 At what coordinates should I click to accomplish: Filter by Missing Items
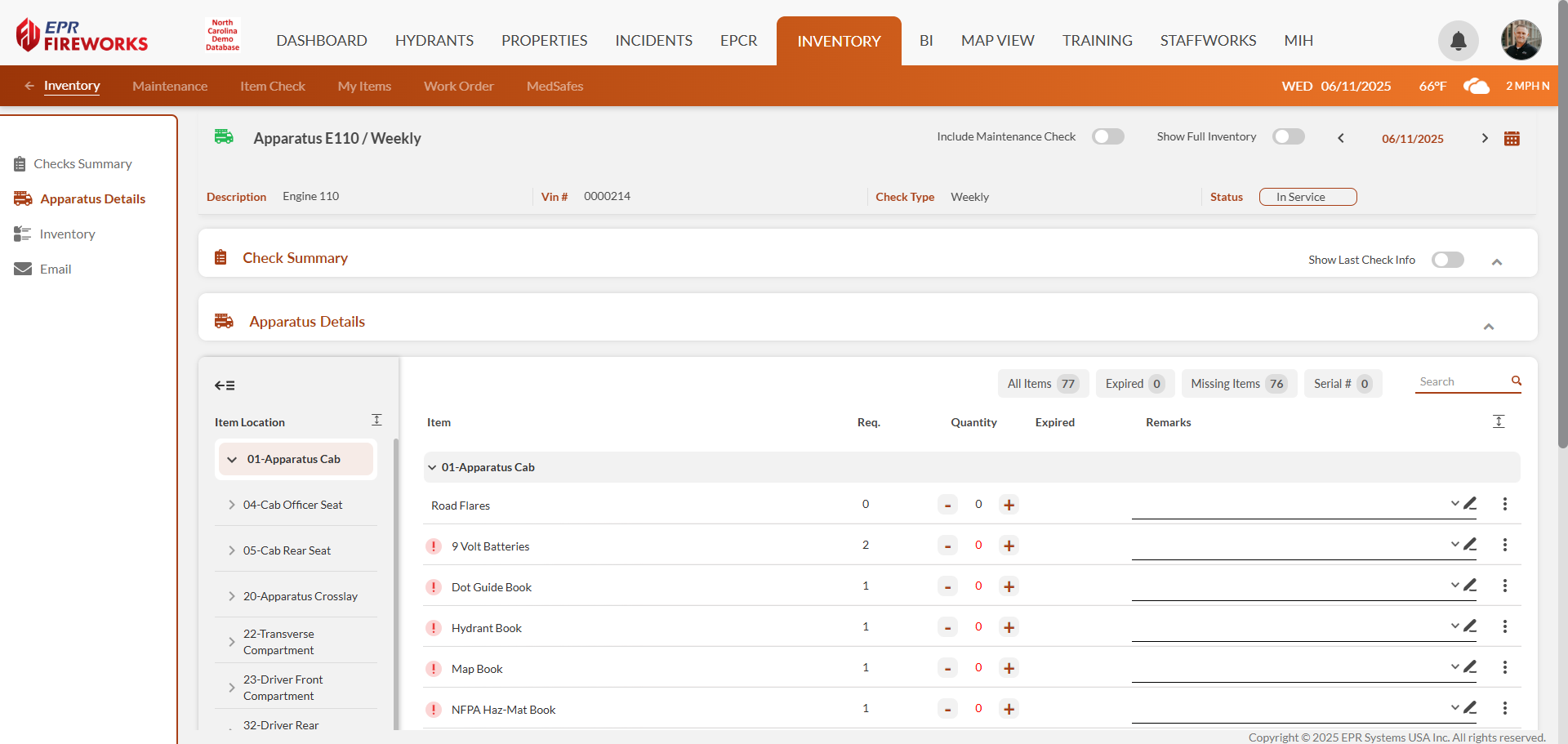tap(1238, 384)
